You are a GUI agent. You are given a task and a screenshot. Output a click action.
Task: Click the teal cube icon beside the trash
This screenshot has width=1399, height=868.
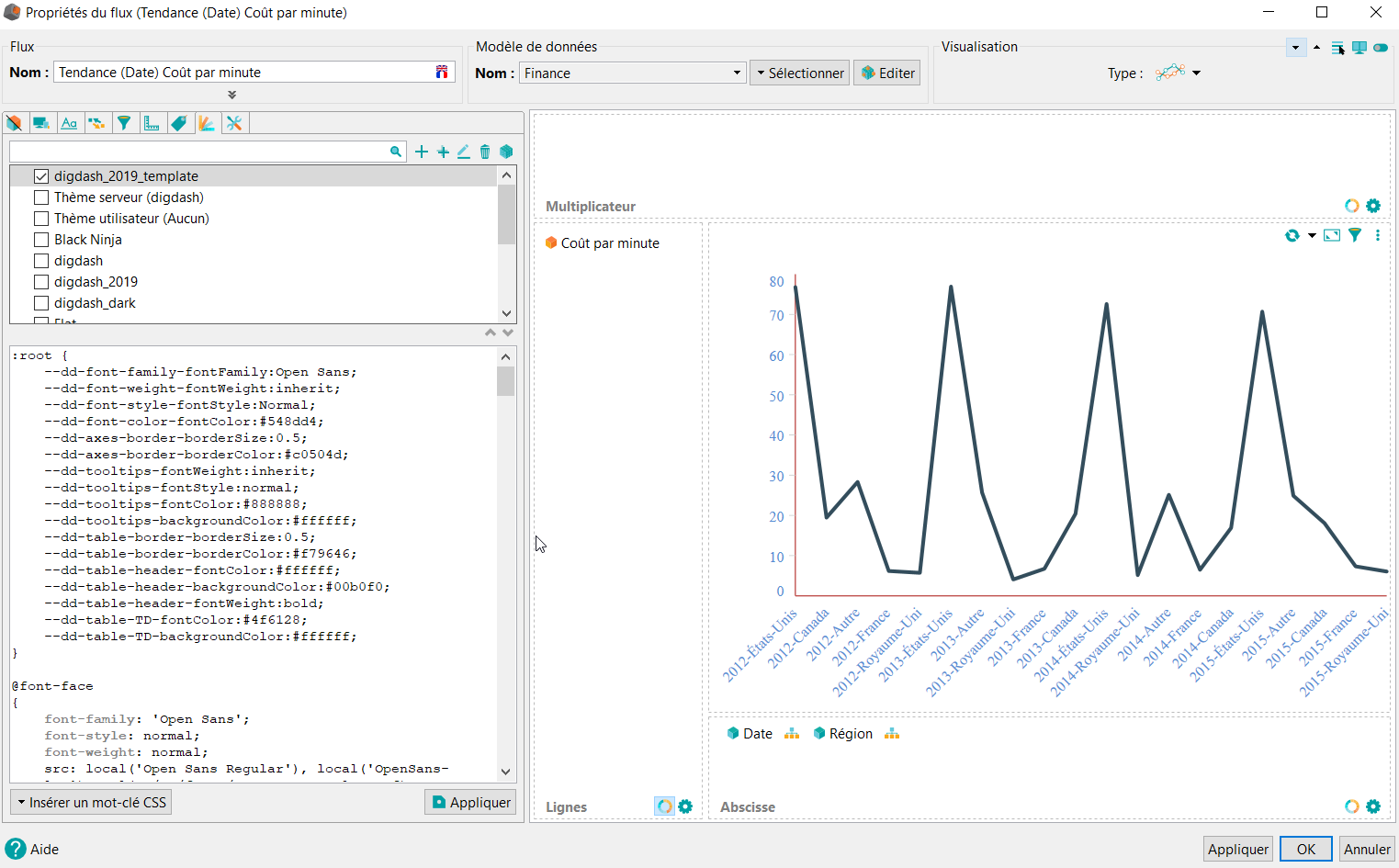pyautogui.click(x=506, y=152)
